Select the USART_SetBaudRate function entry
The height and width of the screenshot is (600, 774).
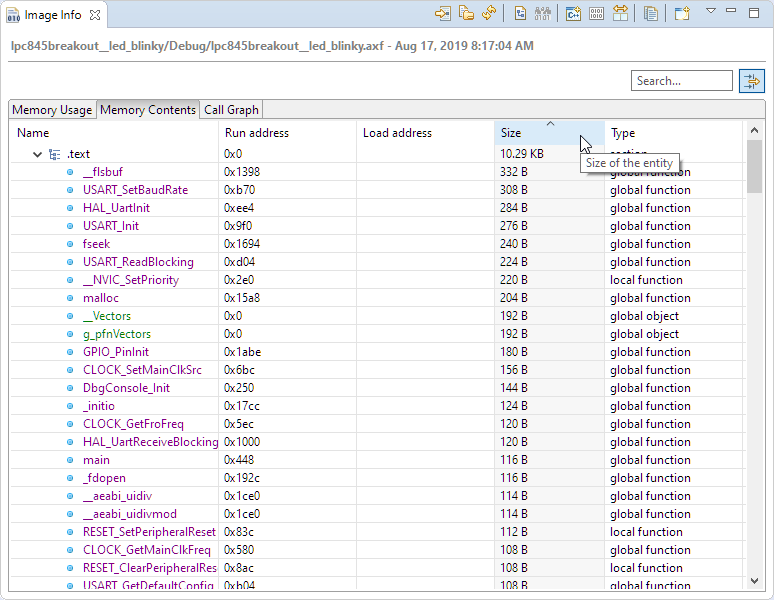[135, 190]
